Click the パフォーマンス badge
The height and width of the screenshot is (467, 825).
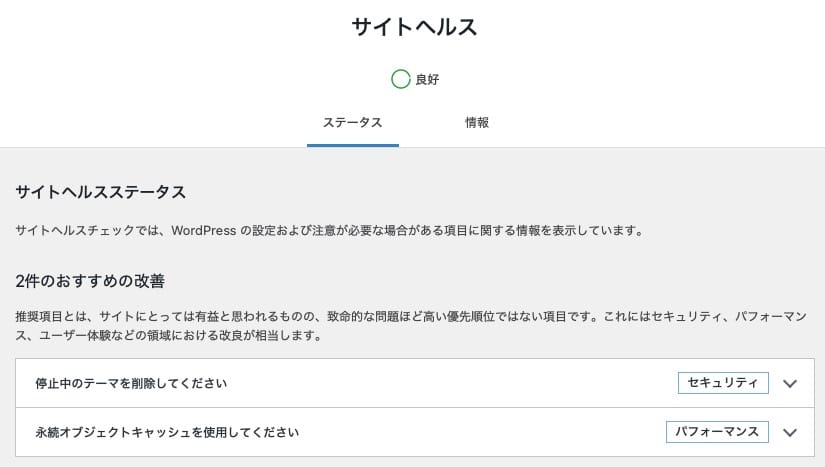pos(717,433)
